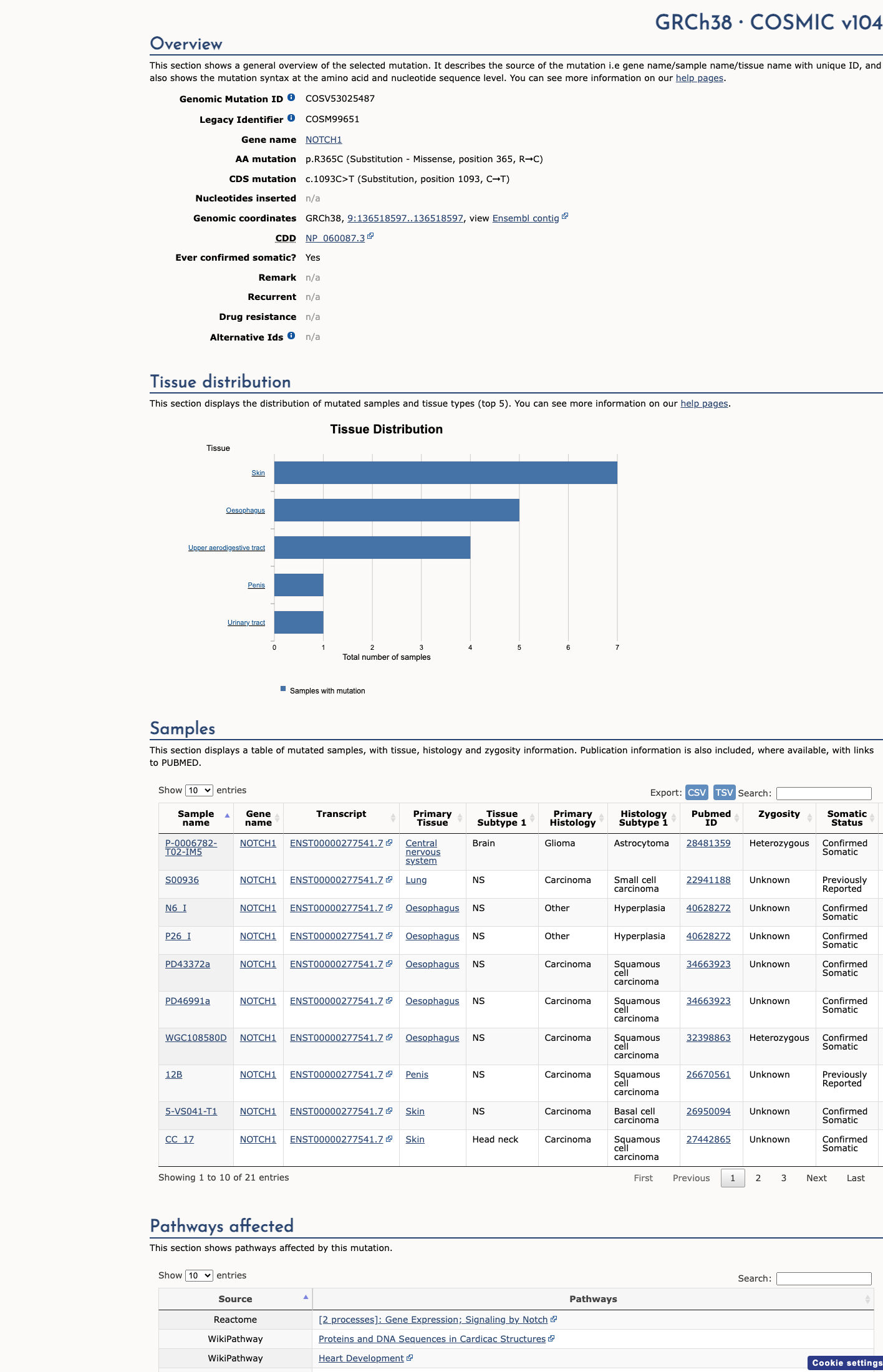
Task: Export samples table as CSV
Action: pos(697,793)
